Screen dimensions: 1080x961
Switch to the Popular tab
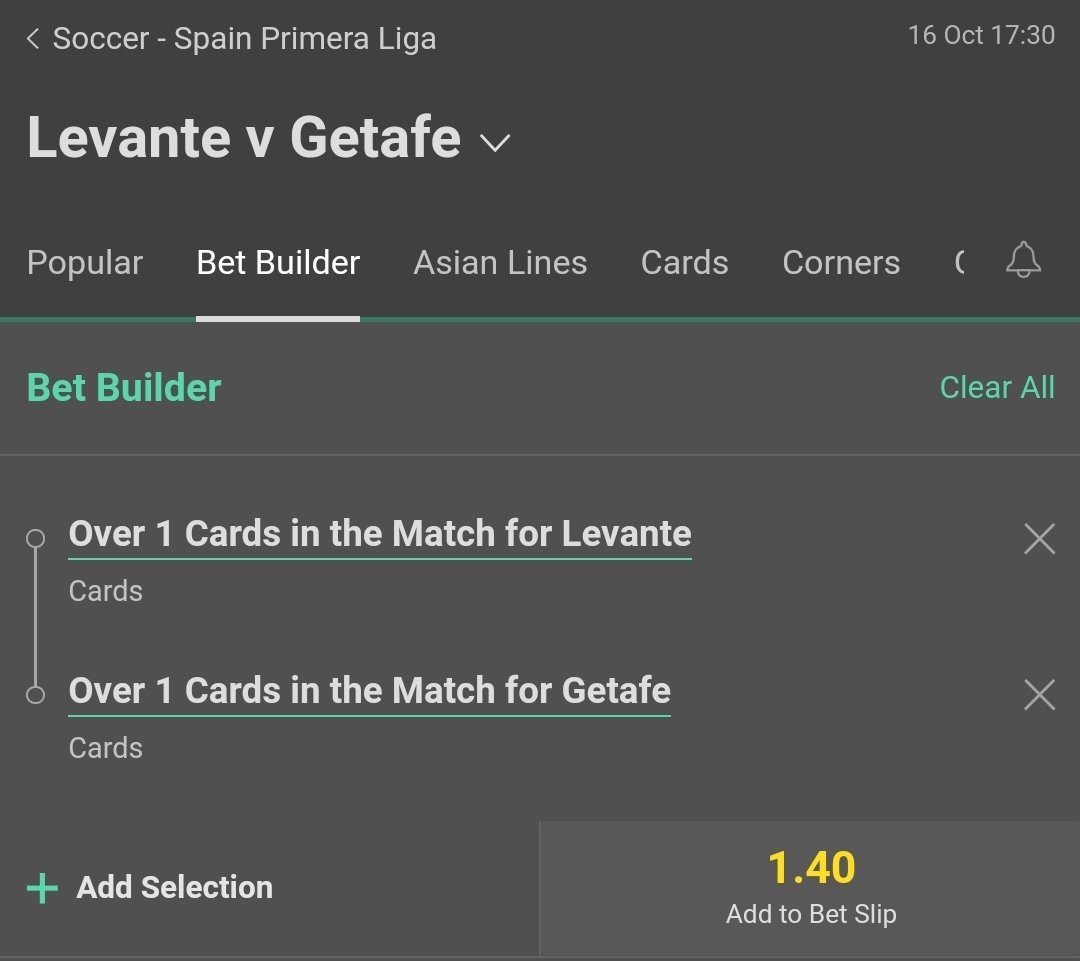pos(85,263)
